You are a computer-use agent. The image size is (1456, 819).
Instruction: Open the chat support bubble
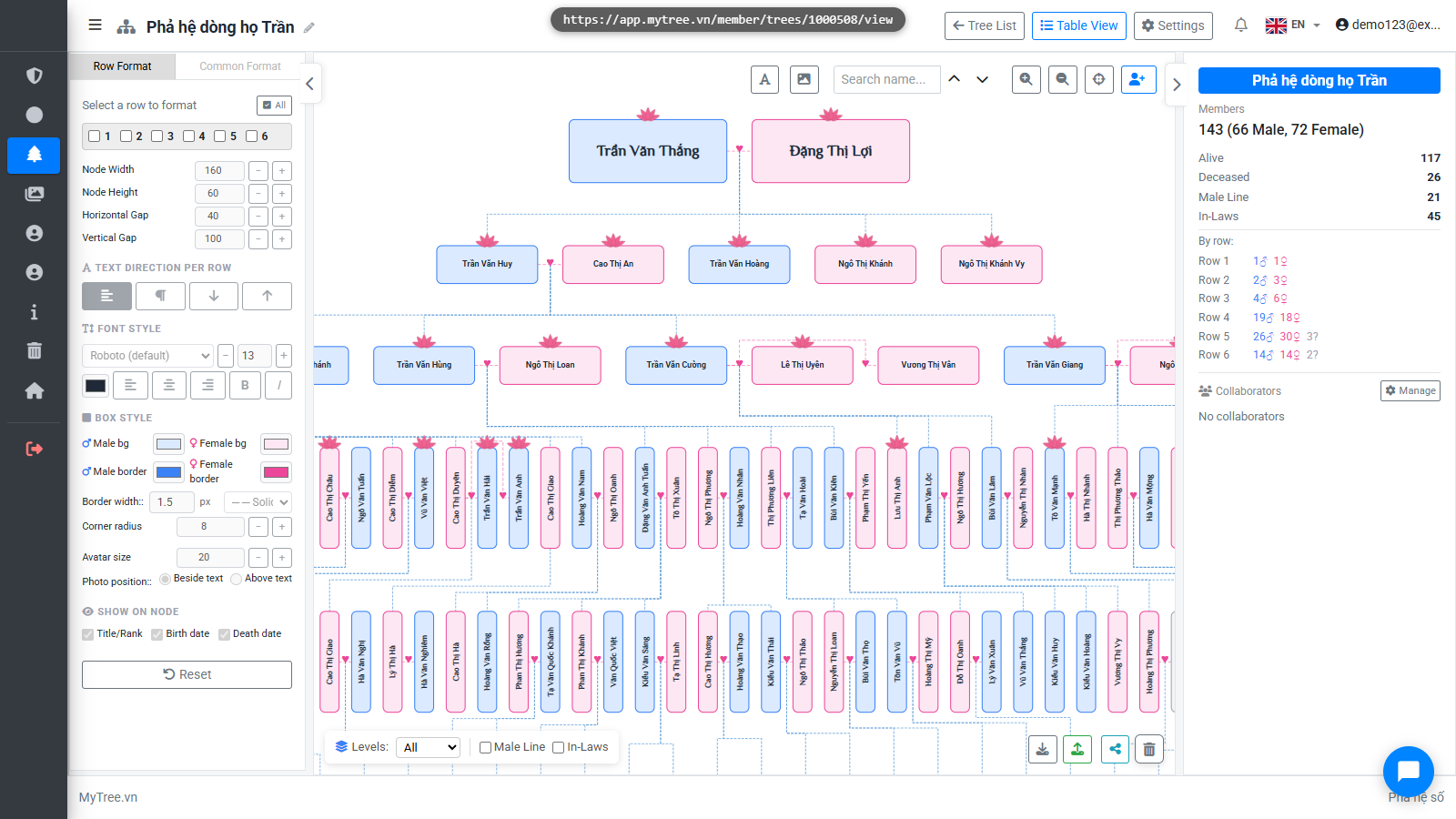tap(1408, 771)
